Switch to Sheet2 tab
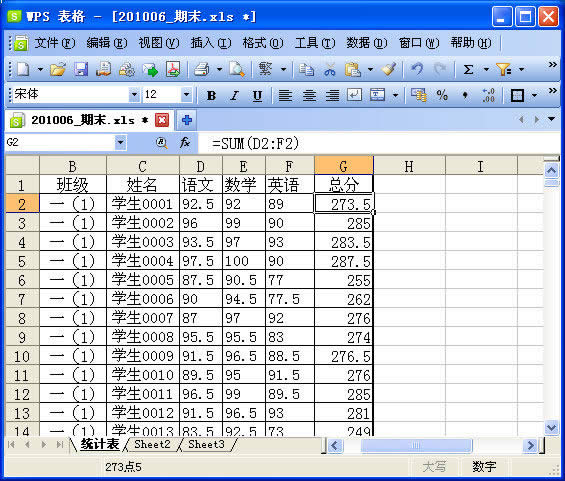Image resolution: width=565 pixels, height=481 pixels. tap(152, 444)
